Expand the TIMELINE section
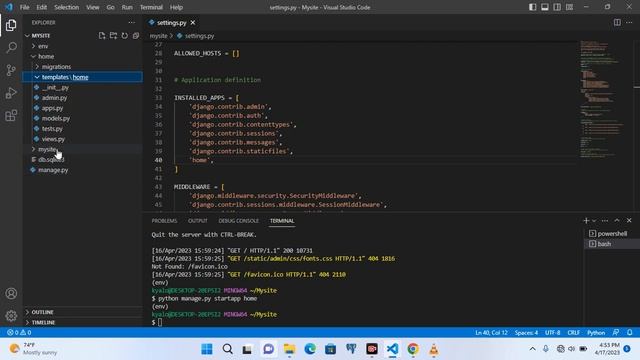The width and height of the screenshot is (640, 360). click(43, 322)
